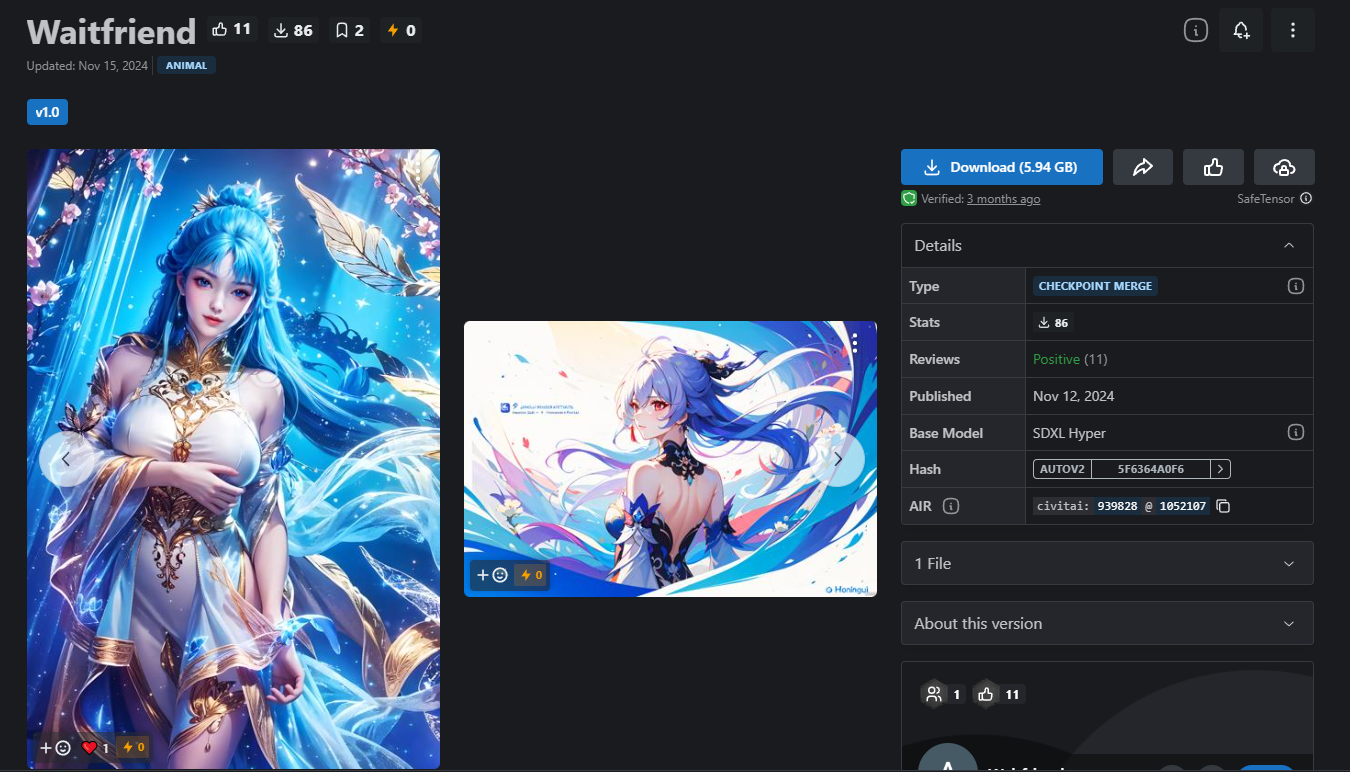Click the notification bell icon

coord(1241,30)
